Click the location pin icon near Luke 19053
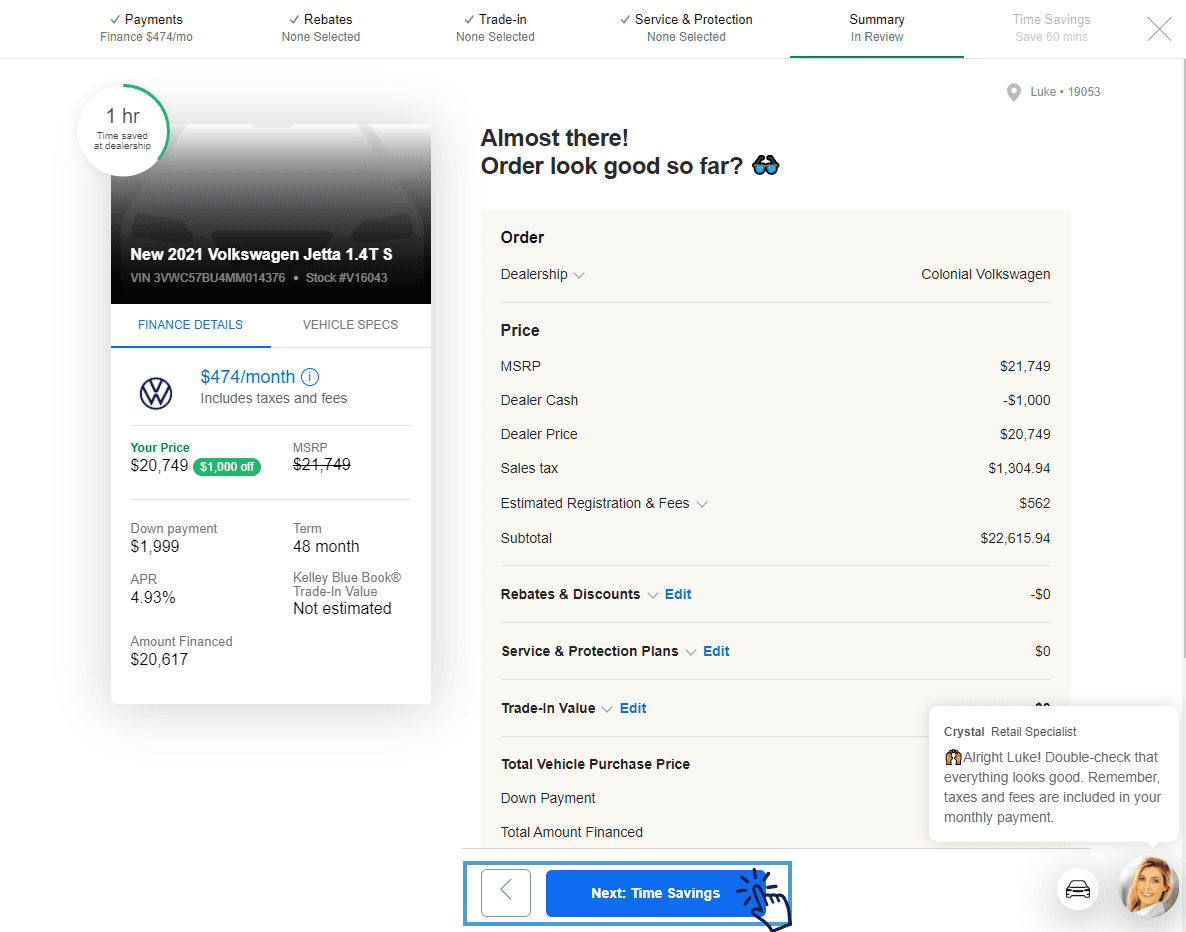Screen dimensions: 1186x932 pos(1014,92)
